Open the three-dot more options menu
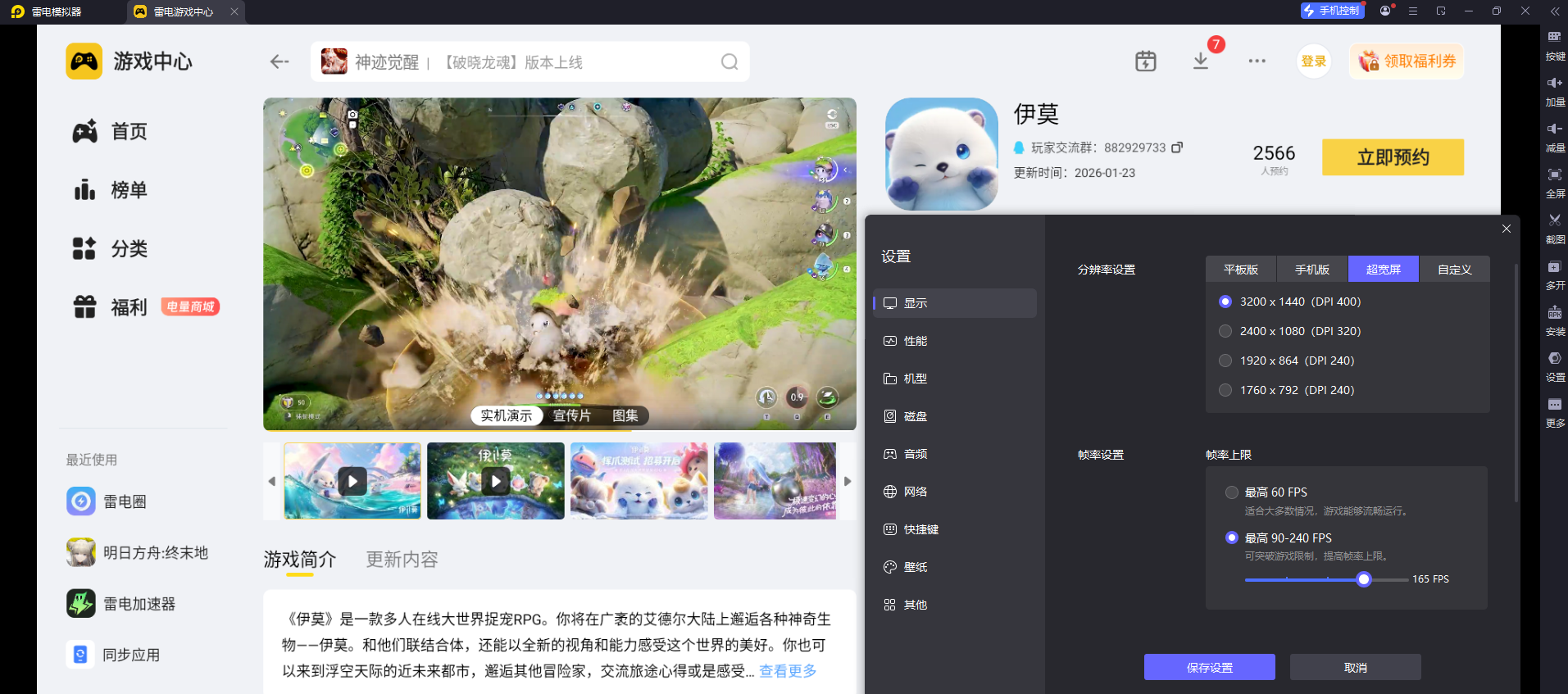The height and width of the screenshot is (694, 1568). (x=1257, y=61)
